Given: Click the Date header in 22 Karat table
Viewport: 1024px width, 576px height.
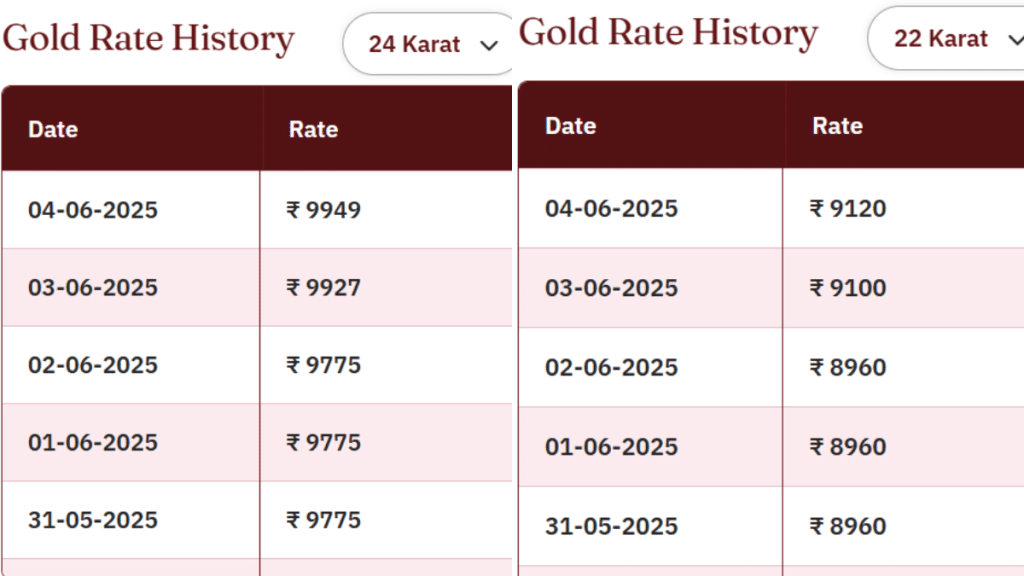Looking at the screenshot, I should [571, 125].
